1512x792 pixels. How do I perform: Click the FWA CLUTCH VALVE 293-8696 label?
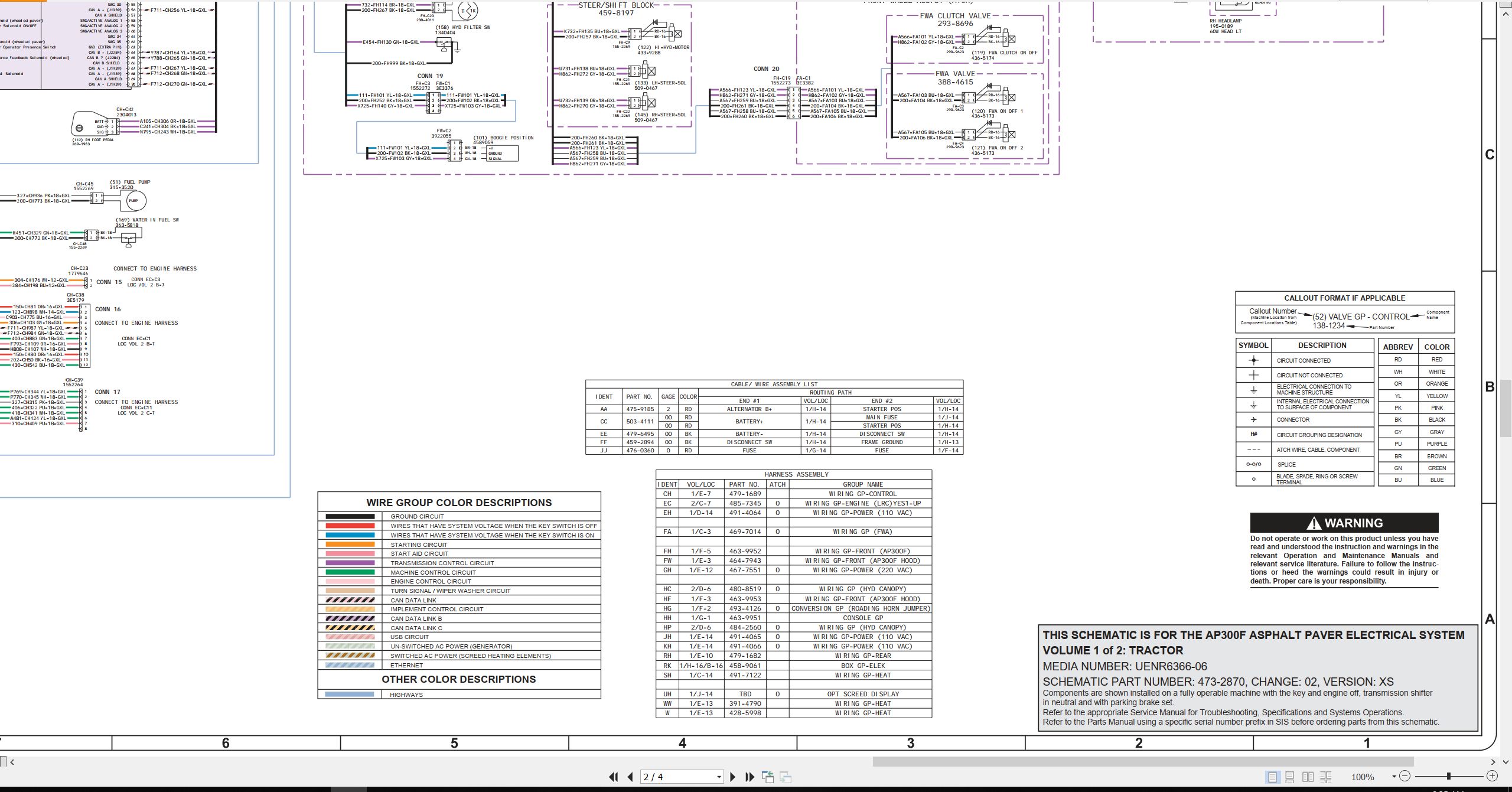tap(955, 19)
